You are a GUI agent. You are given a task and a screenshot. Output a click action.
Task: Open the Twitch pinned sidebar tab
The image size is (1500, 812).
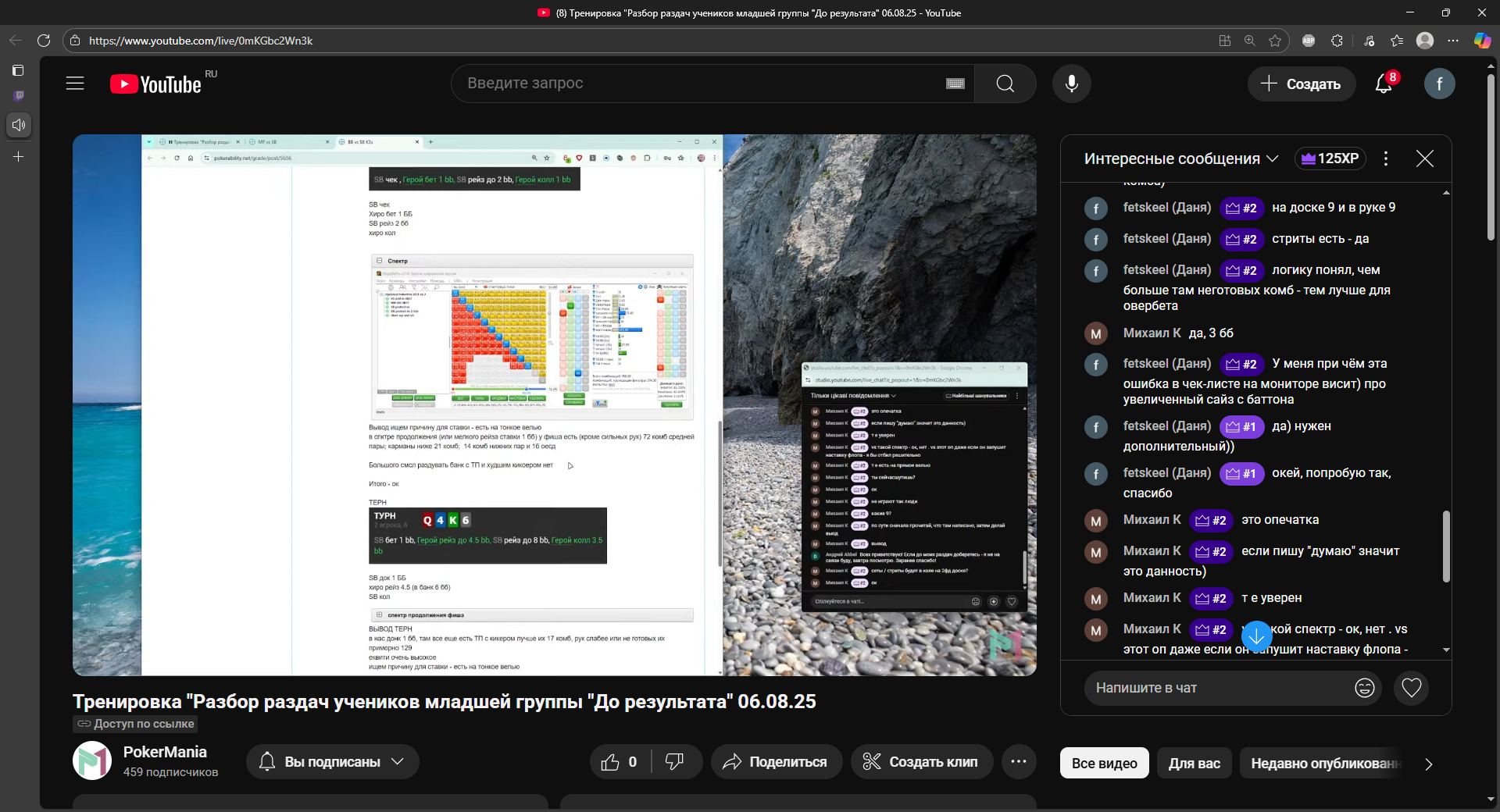tap(19, 96)
